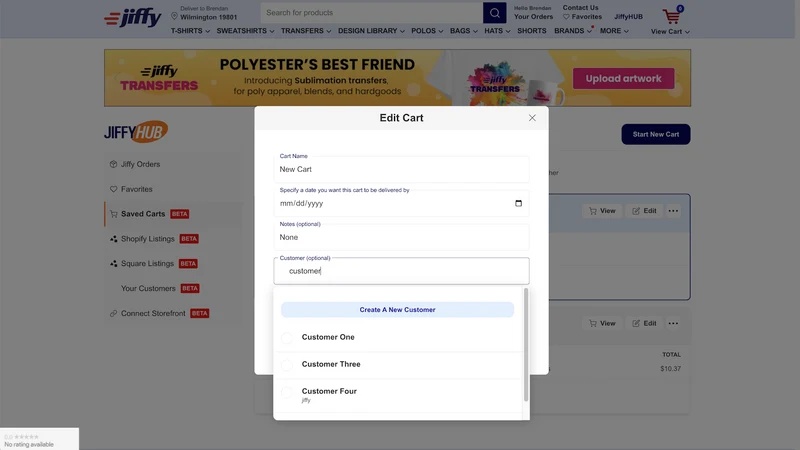
Task: Open the JiffyHUB header link
Action: point(628,17)
